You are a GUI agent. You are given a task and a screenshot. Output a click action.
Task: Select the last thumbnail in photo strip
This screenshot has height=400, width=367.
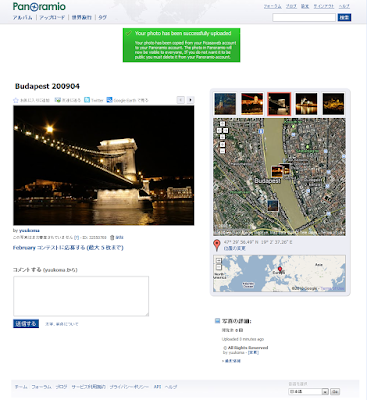pos(333,104)
